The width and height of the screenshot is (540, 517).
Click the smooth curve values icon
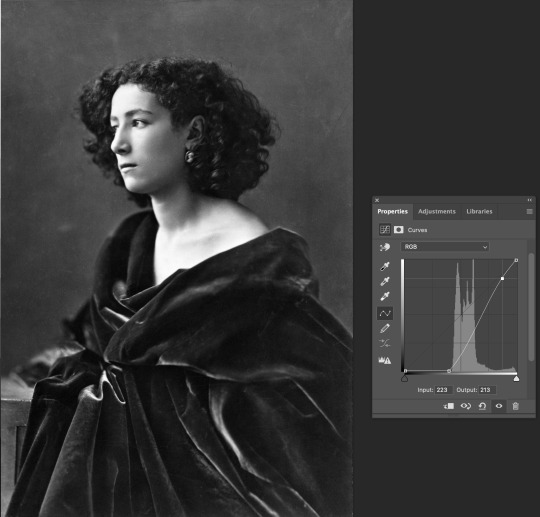pos(385,343)
